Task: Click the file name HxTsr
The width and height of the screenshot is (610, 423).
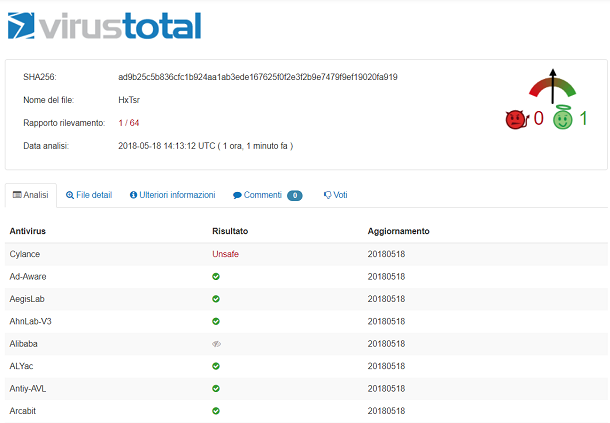Action: click(x=129, y=100)
